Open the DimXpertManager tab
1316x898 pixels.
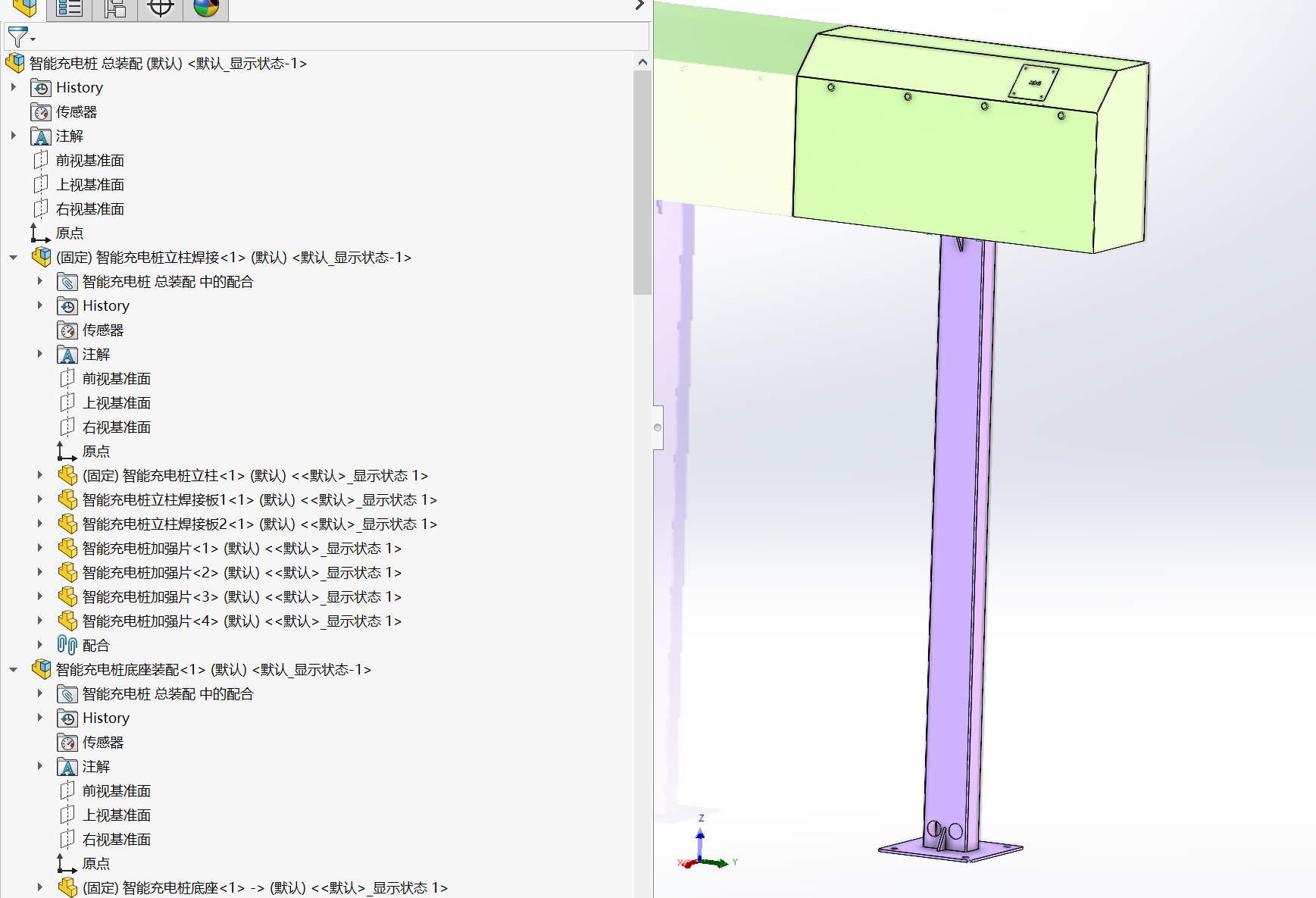[x=161, y=8]
